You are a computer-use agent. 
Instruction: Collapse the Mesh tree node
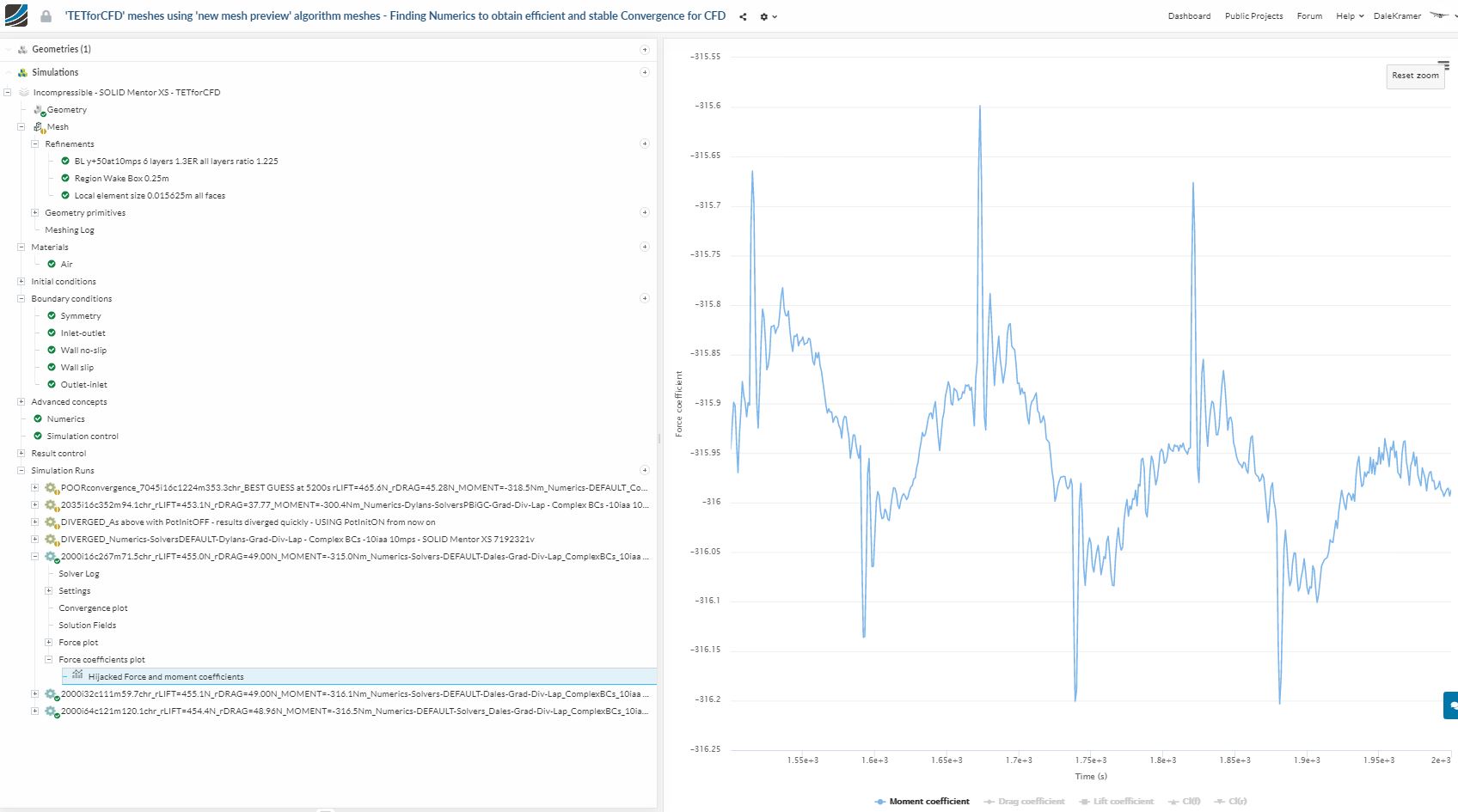click(21, 126)
